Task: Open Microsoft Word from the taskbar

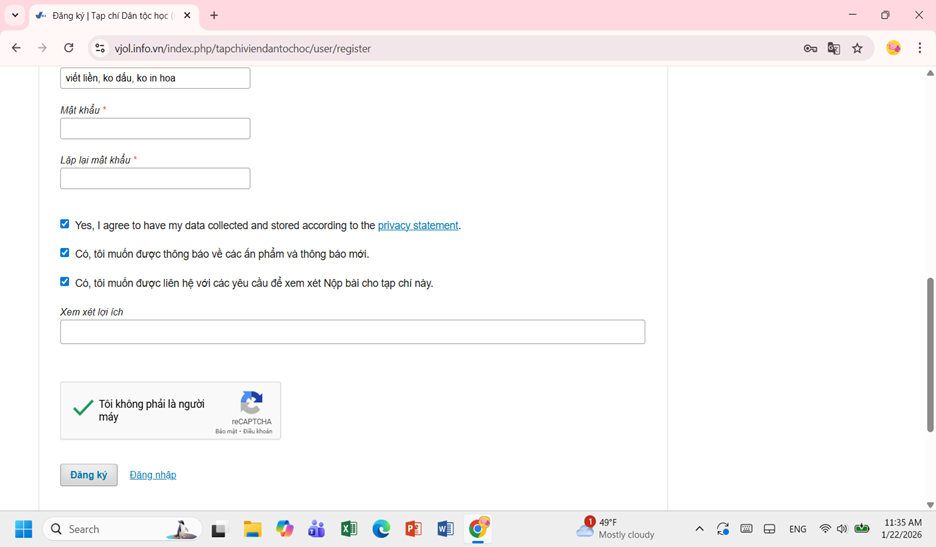Action: click(x=445, y=529)
